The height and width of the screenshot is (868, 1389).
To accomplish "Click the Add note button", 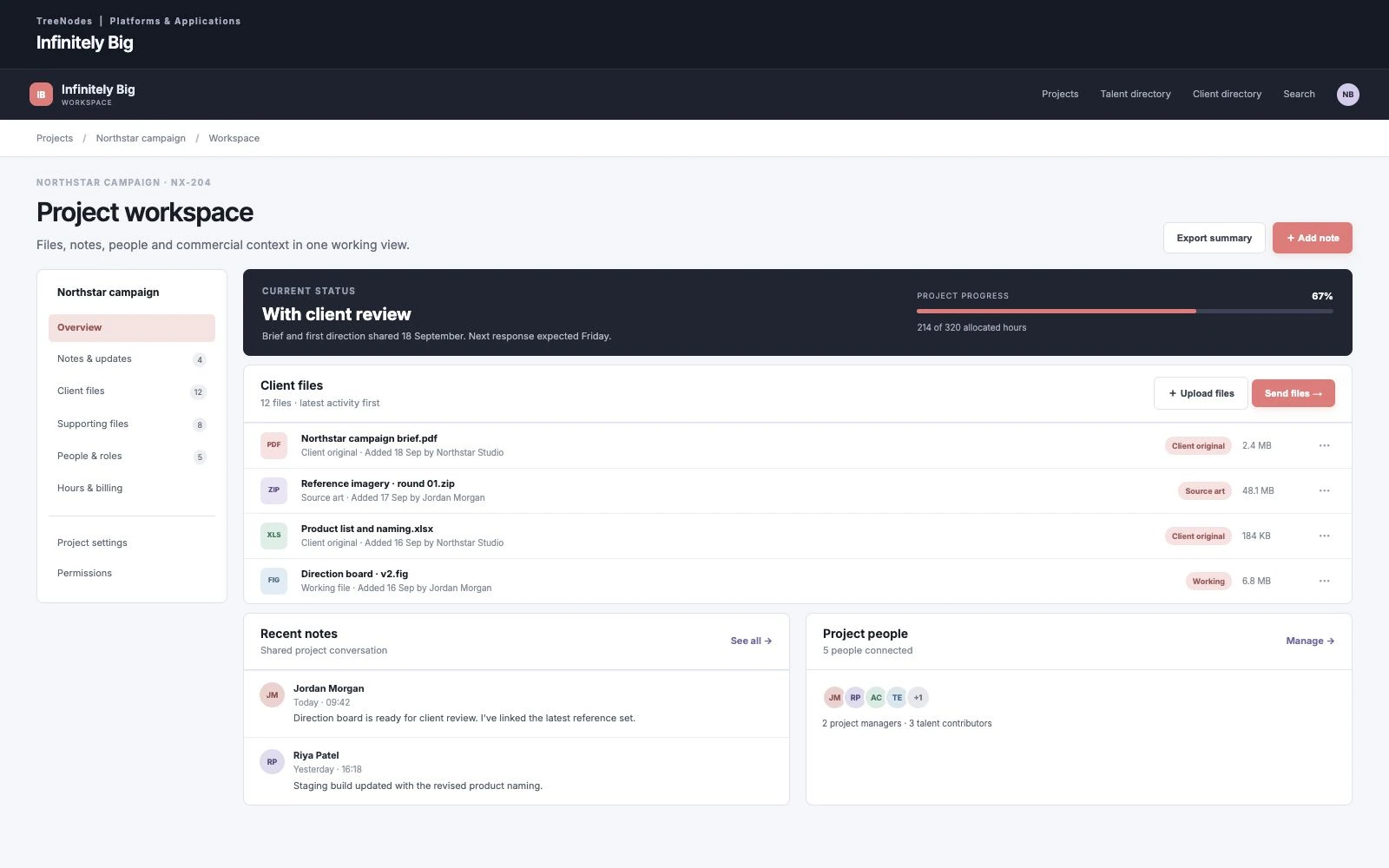I will (1313, 238).
